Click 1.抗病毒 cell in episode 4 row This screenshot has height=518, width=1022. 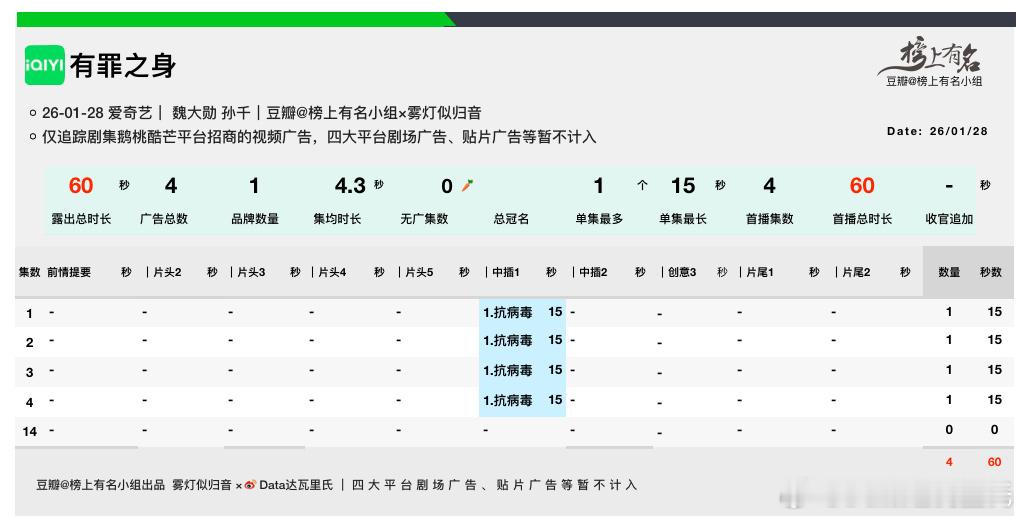pos(508,401)
